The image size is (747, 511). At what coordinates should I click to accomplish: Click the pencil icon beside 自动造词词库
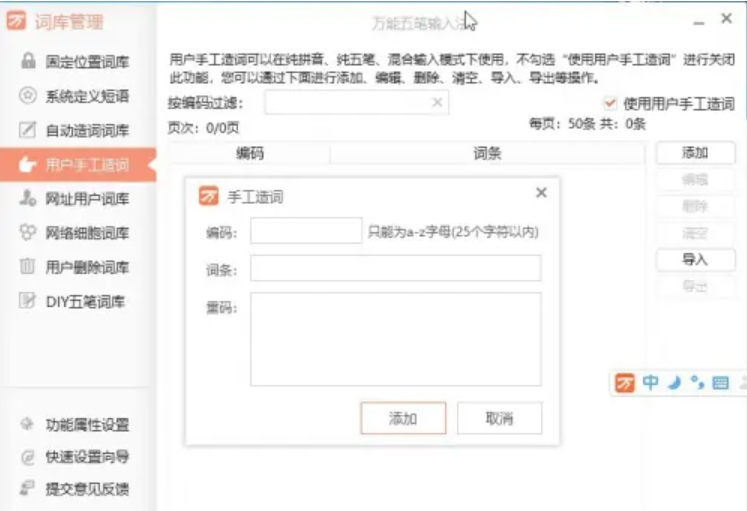tap(27, 130)
